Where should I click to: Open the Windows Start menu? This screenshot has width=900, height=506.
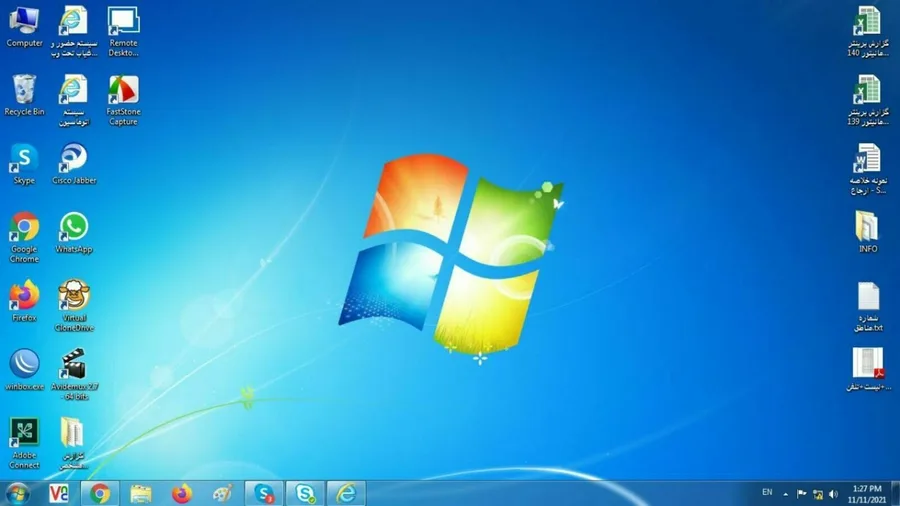pos(18,493)
